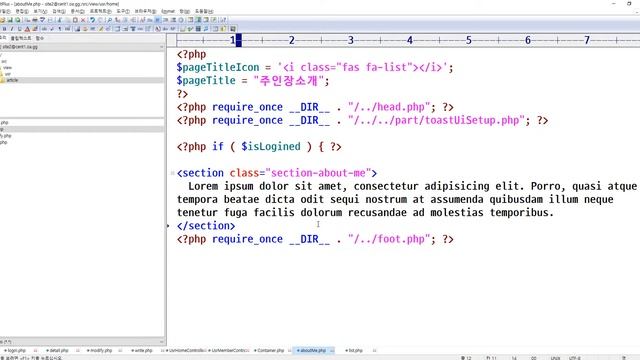Click column marker 3 on the ruler
The image size is (640, 360).
[351, 40]
